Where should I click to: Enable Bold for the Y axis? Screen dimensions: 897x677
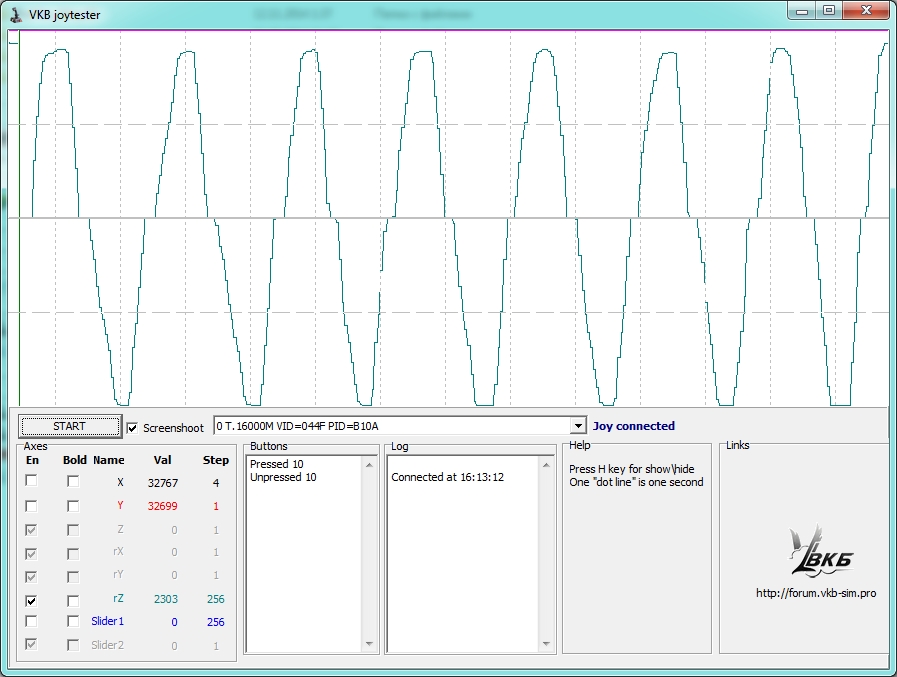[x=73, y=506]
